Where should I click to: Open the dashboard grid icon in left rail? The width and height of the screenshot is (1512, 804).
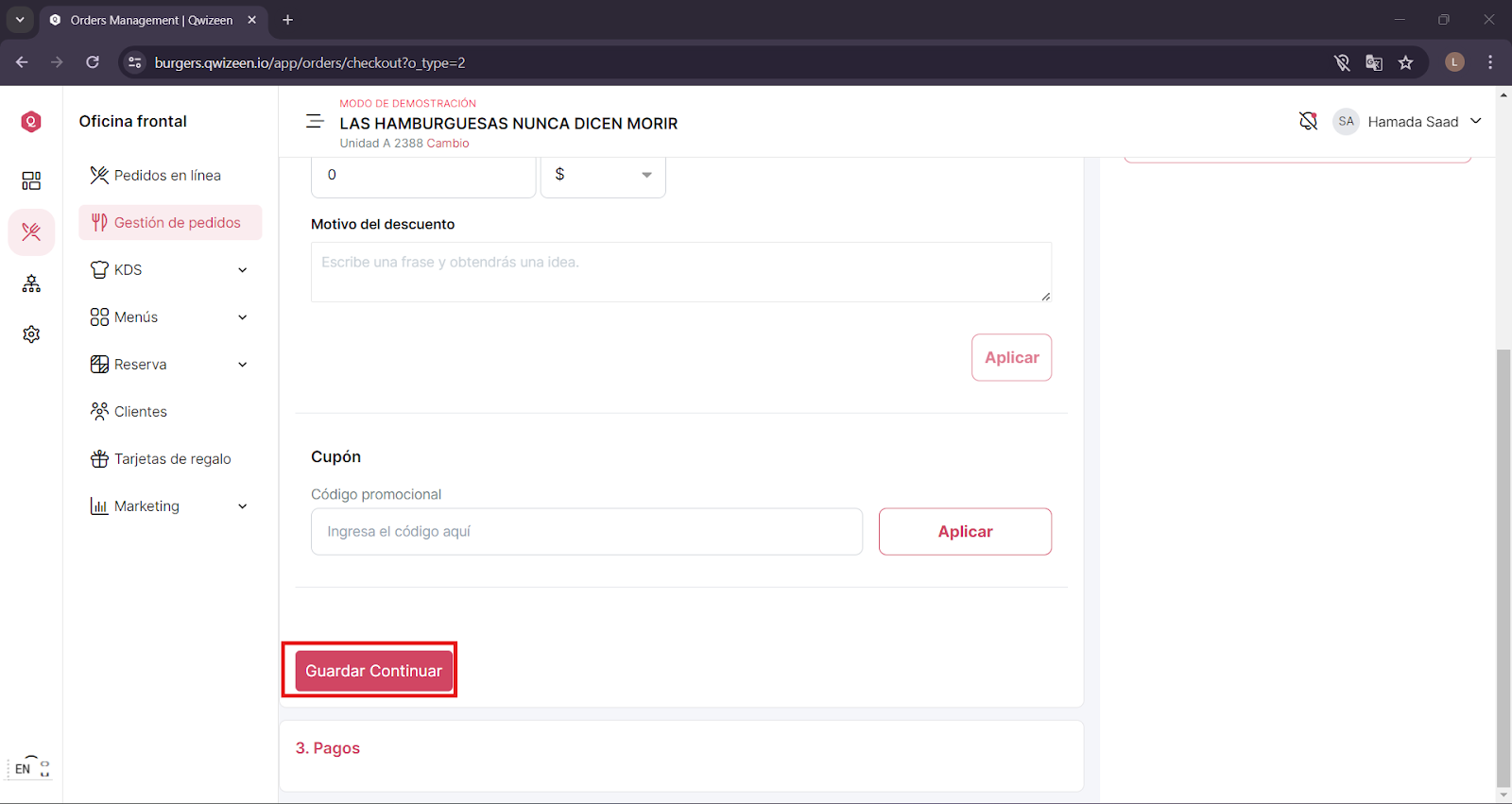point(31,180)
